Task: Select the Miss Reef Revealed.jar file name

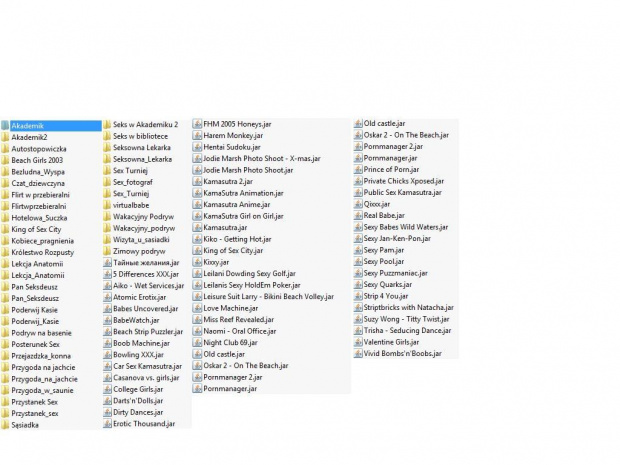Action: (x=238, y=319)
